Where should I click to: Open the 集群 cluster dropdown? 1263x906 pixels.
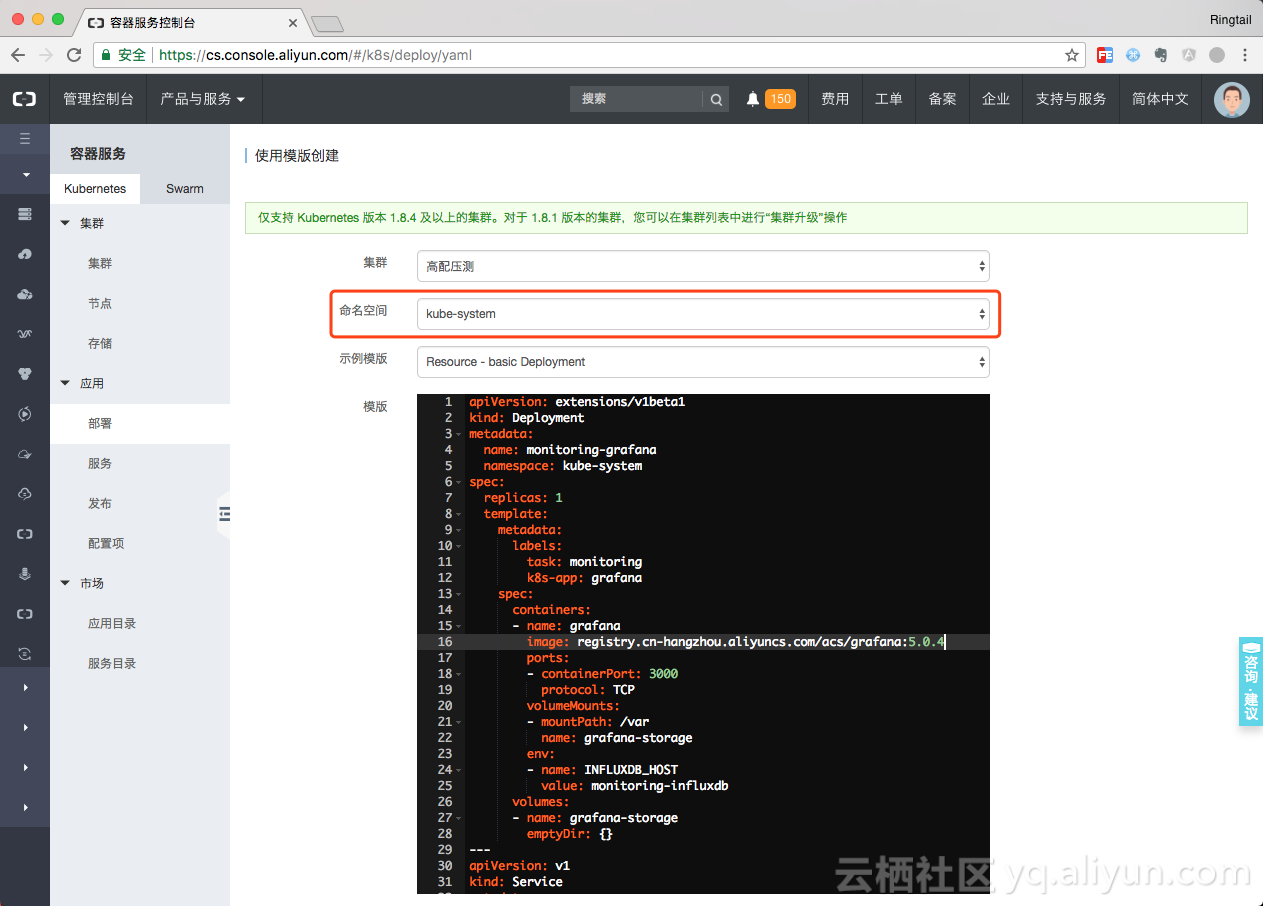pos(703,266)
